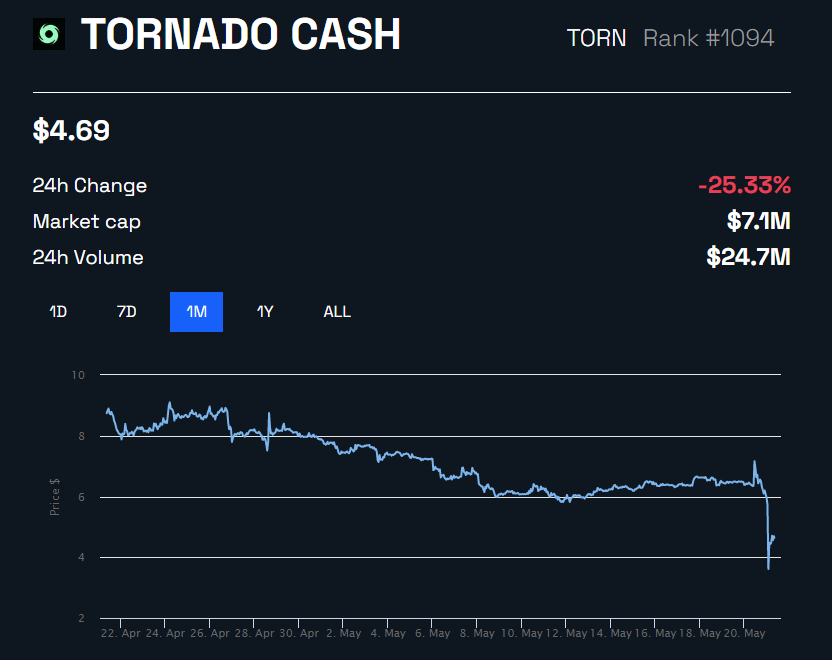Viewport: 832px width, 660px height.
Task: Select the 1D time range tab
Action: pyautogui.click(x=58, y=312)
